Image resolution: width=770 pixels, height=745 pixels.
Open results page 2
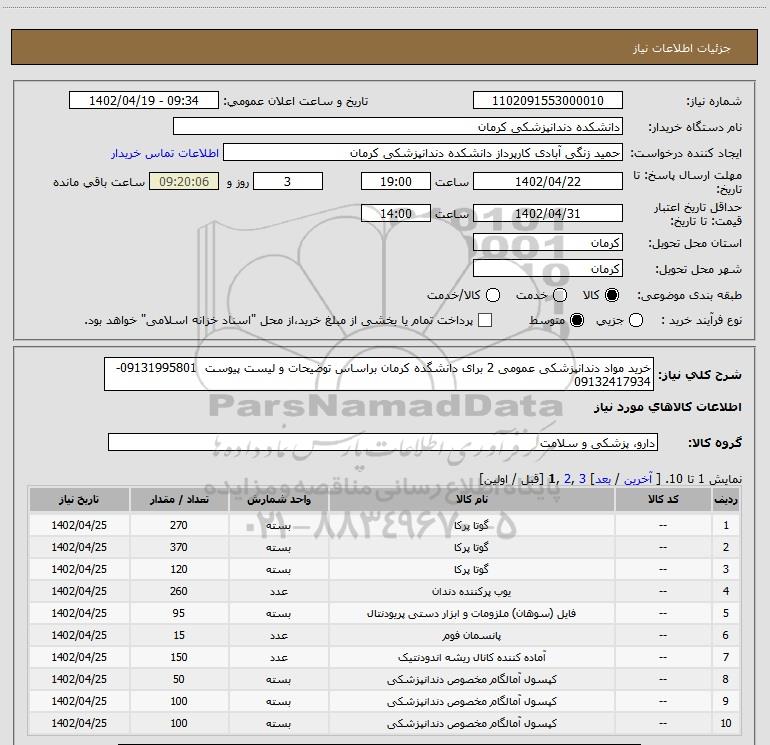[x=568, y=479]
